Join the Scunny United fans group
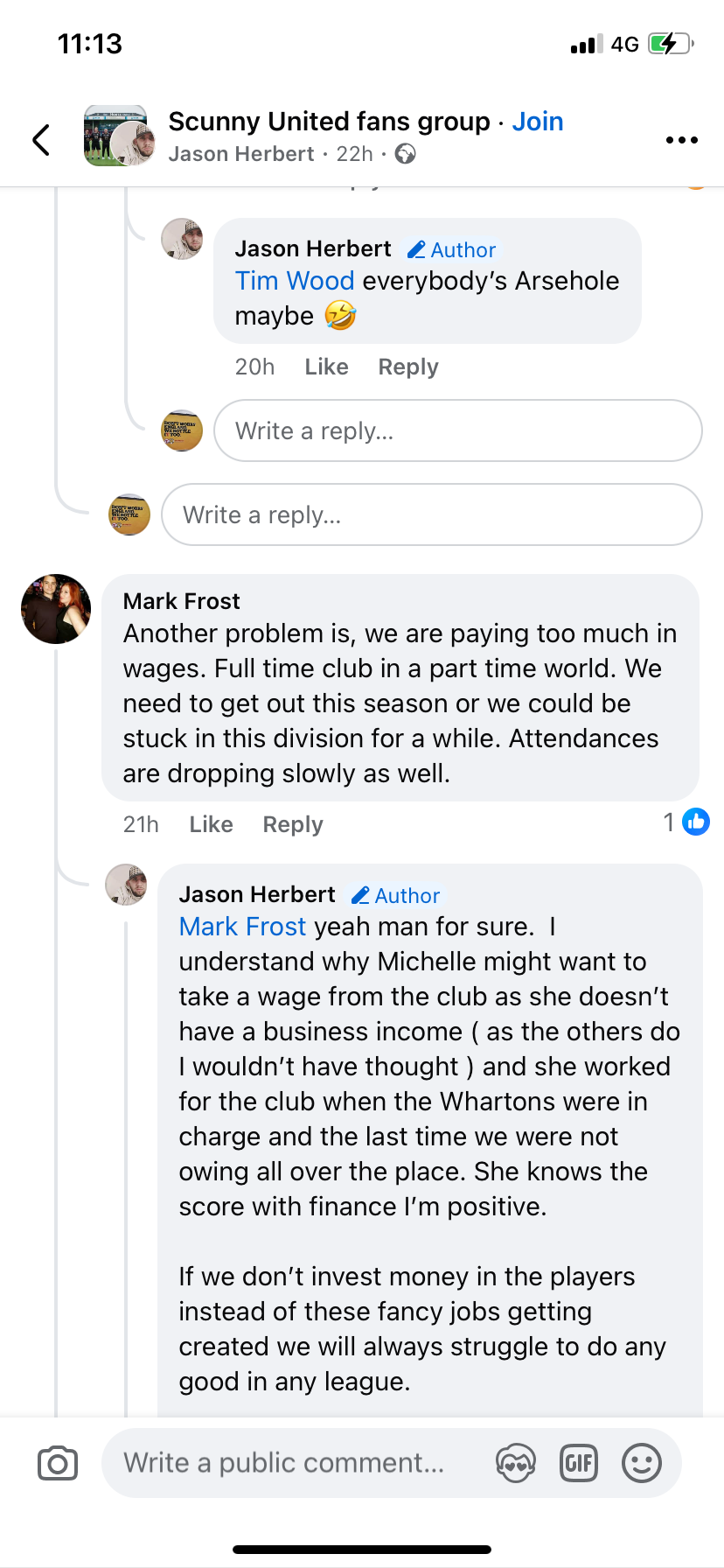The height and width of the screenshot is (1568, 724). [537, 122]
